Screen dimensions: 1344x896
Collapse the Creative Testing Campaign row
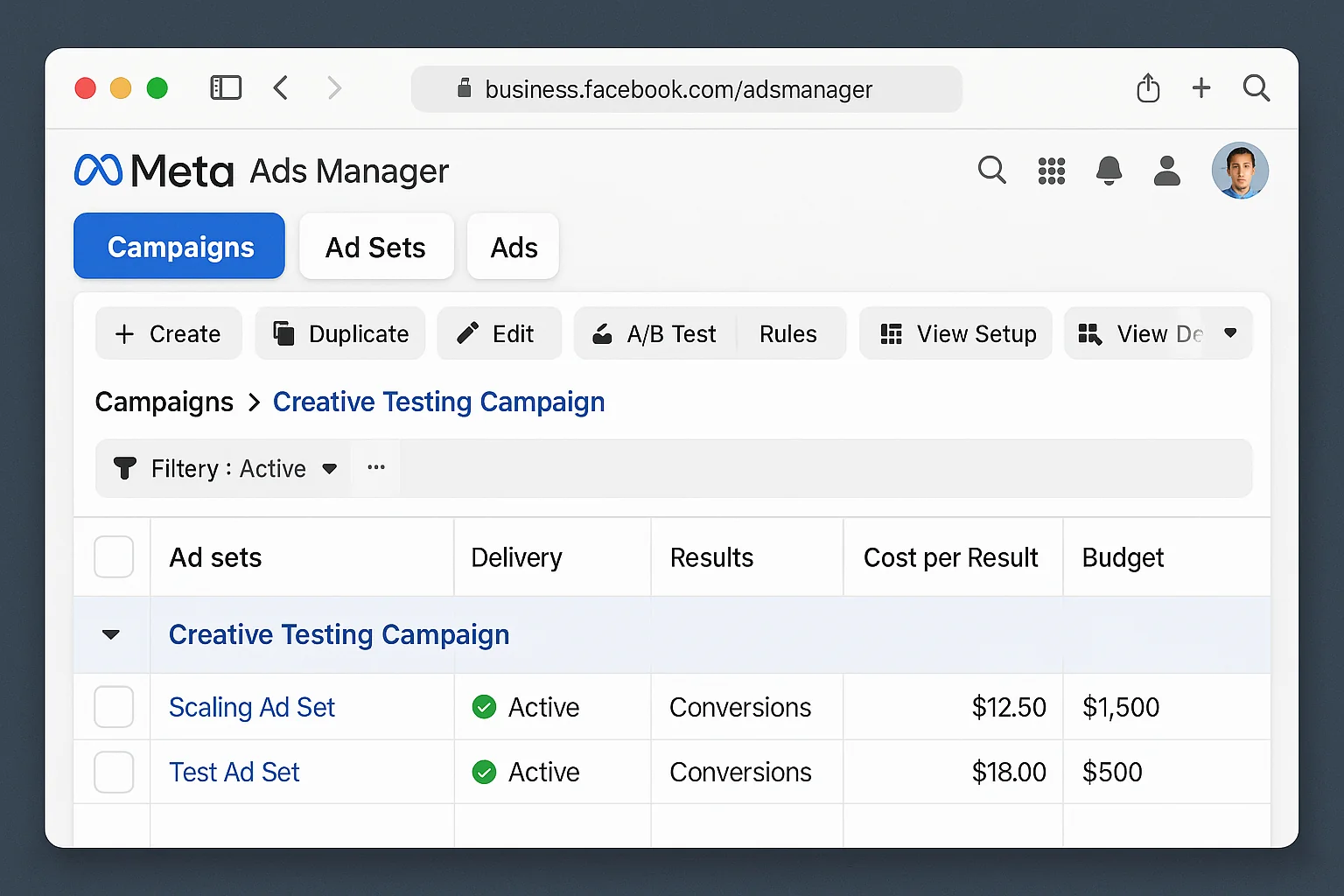[x=111, y=635]
